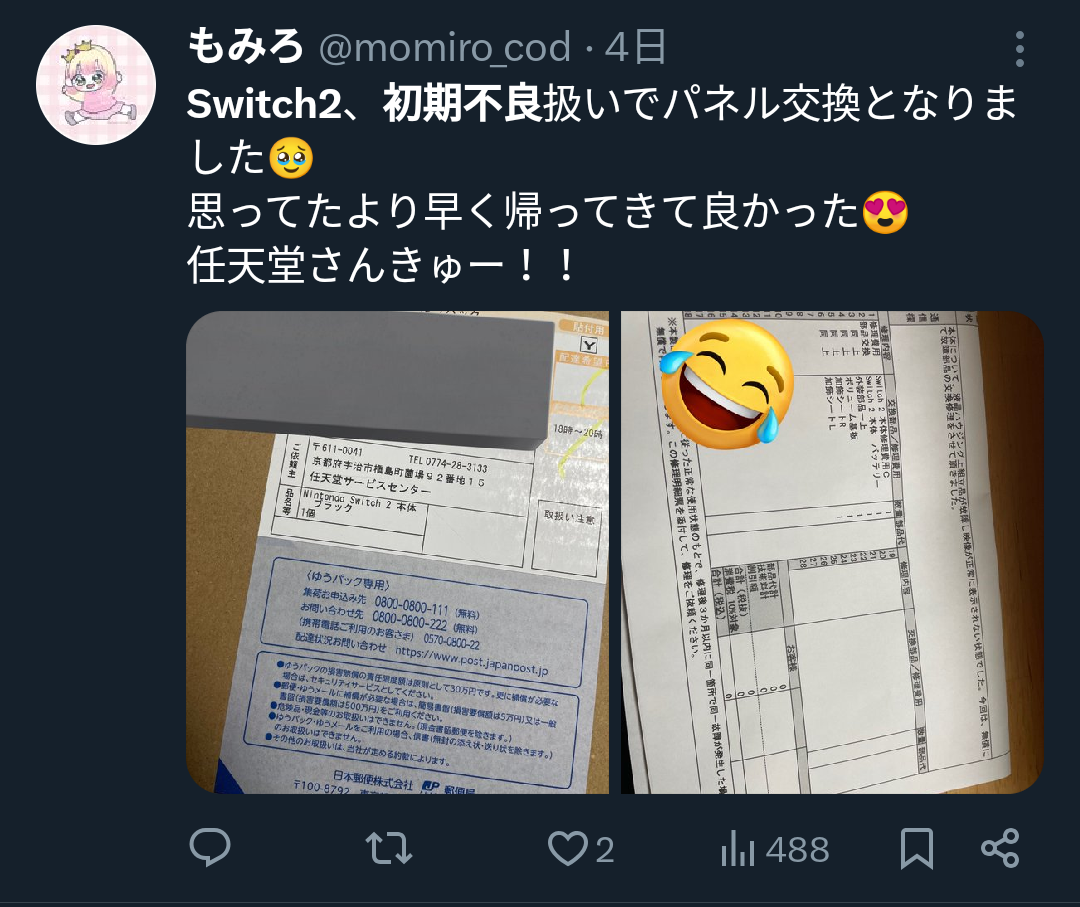Open display name もみろ
Screen dimensions: 1080x907
coord(245,47)
